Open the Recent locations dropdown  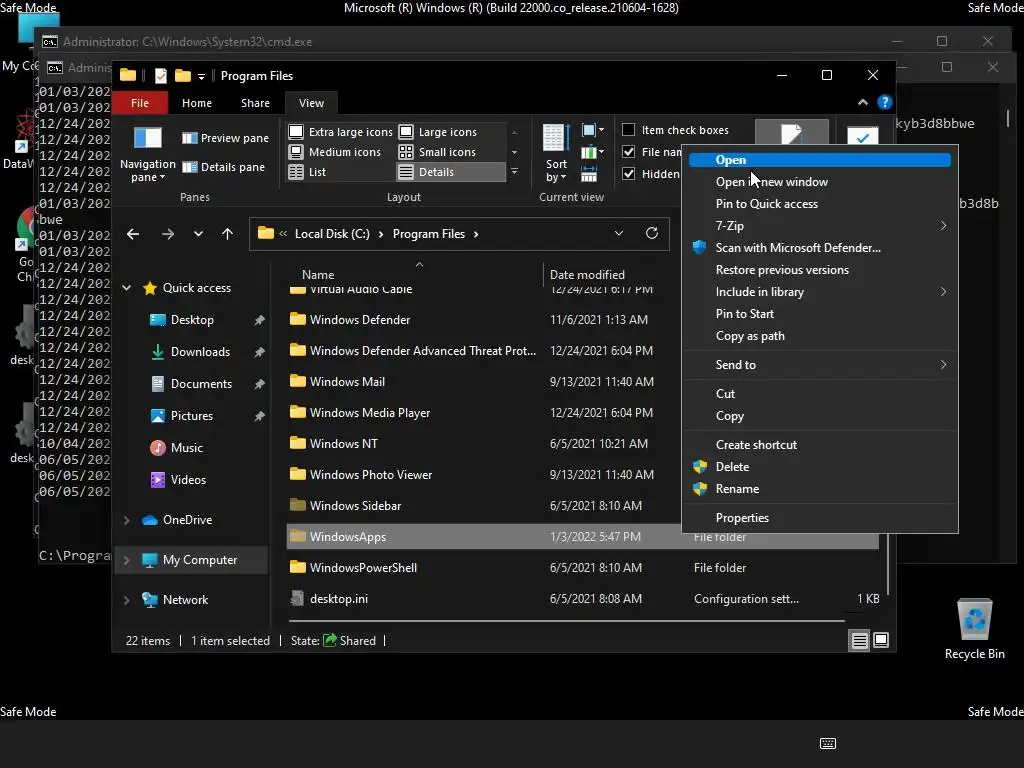(198, 234)
